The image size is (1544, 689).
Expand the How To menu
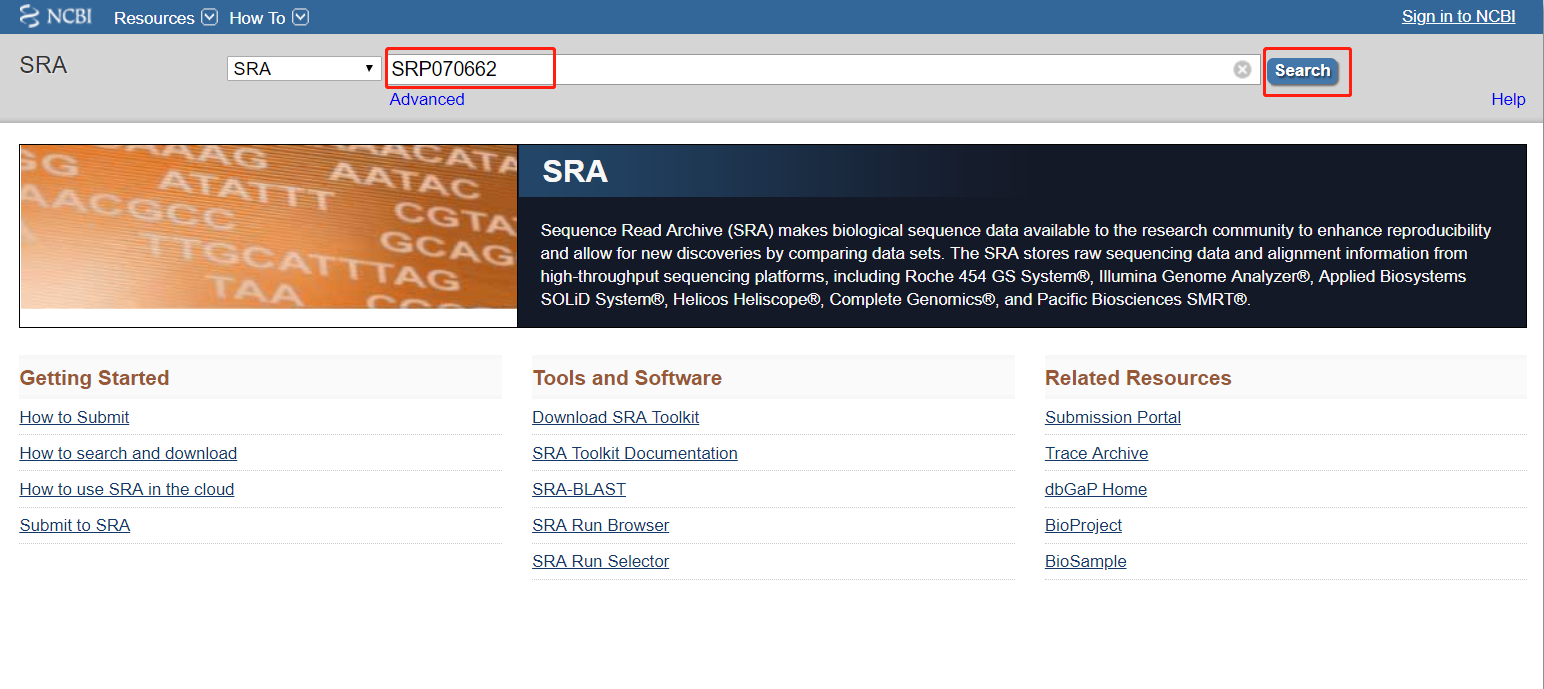pyautogui.click(x=269, y=18)
